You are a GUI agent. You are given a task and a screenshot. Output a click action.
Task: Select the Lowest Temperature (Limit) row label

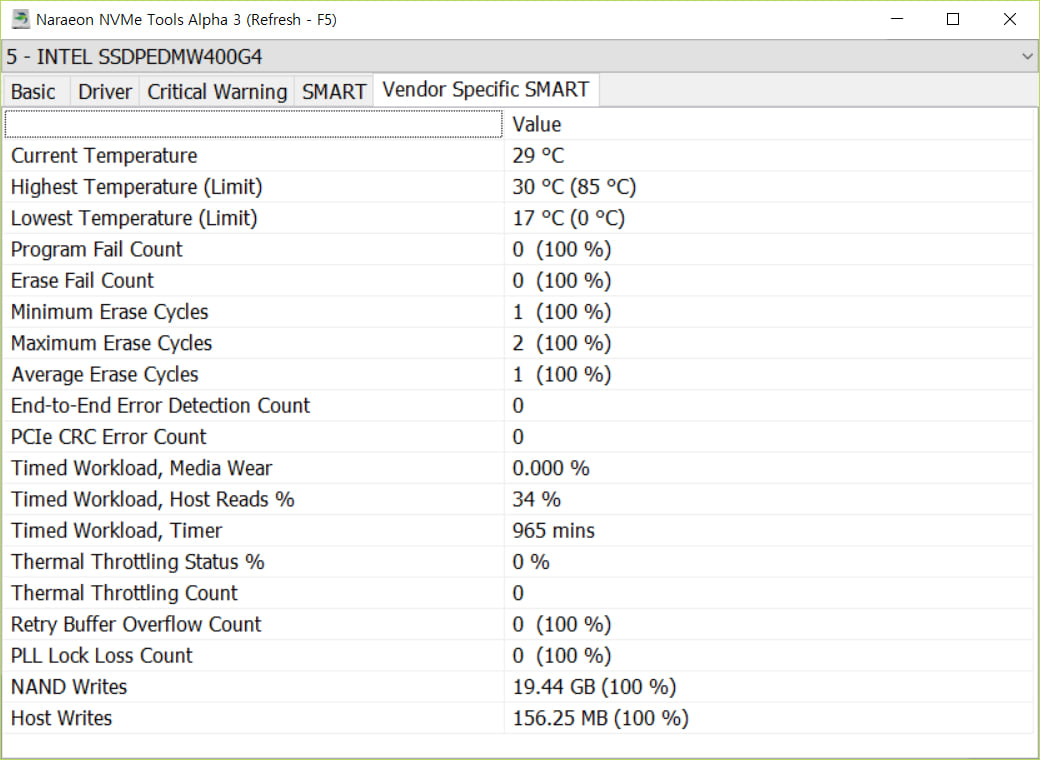pyautogui.click(x=134, y=218)
